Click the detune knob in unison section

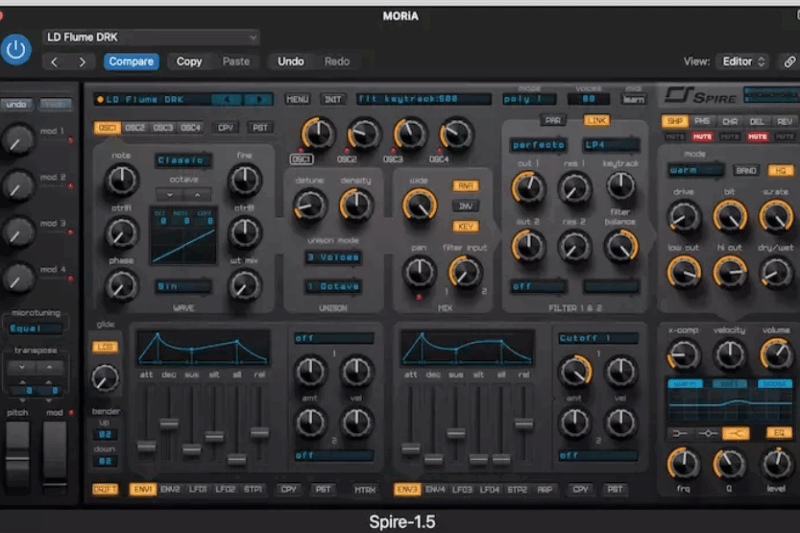tap(309, 206)
